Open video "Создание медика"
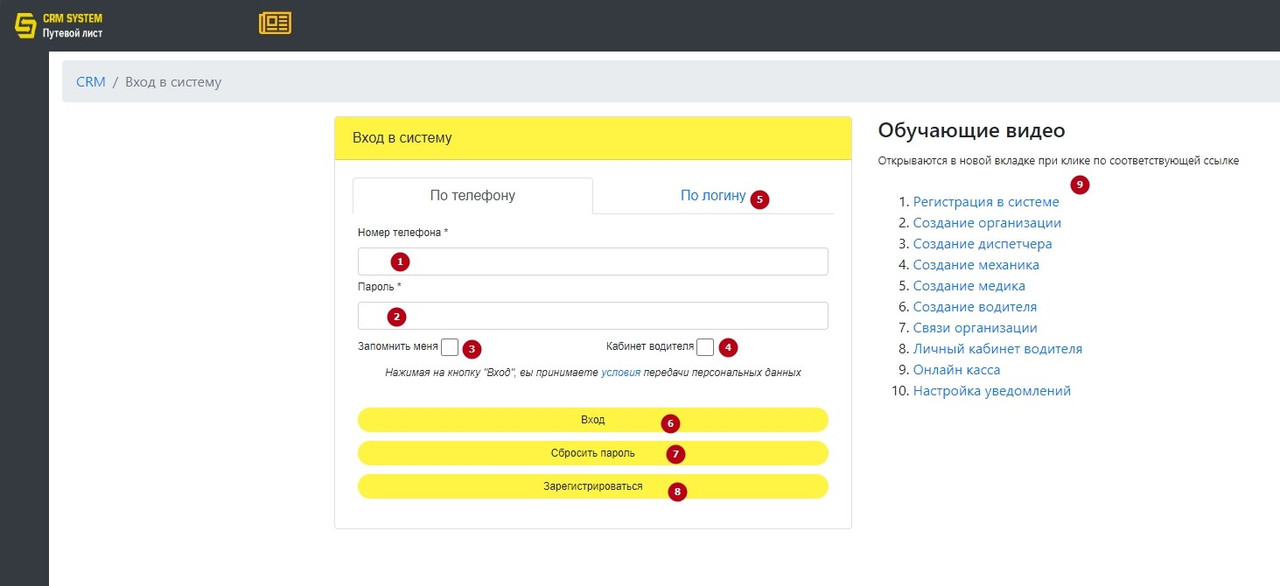1280x586 pixels. click(x=969, y=286)
